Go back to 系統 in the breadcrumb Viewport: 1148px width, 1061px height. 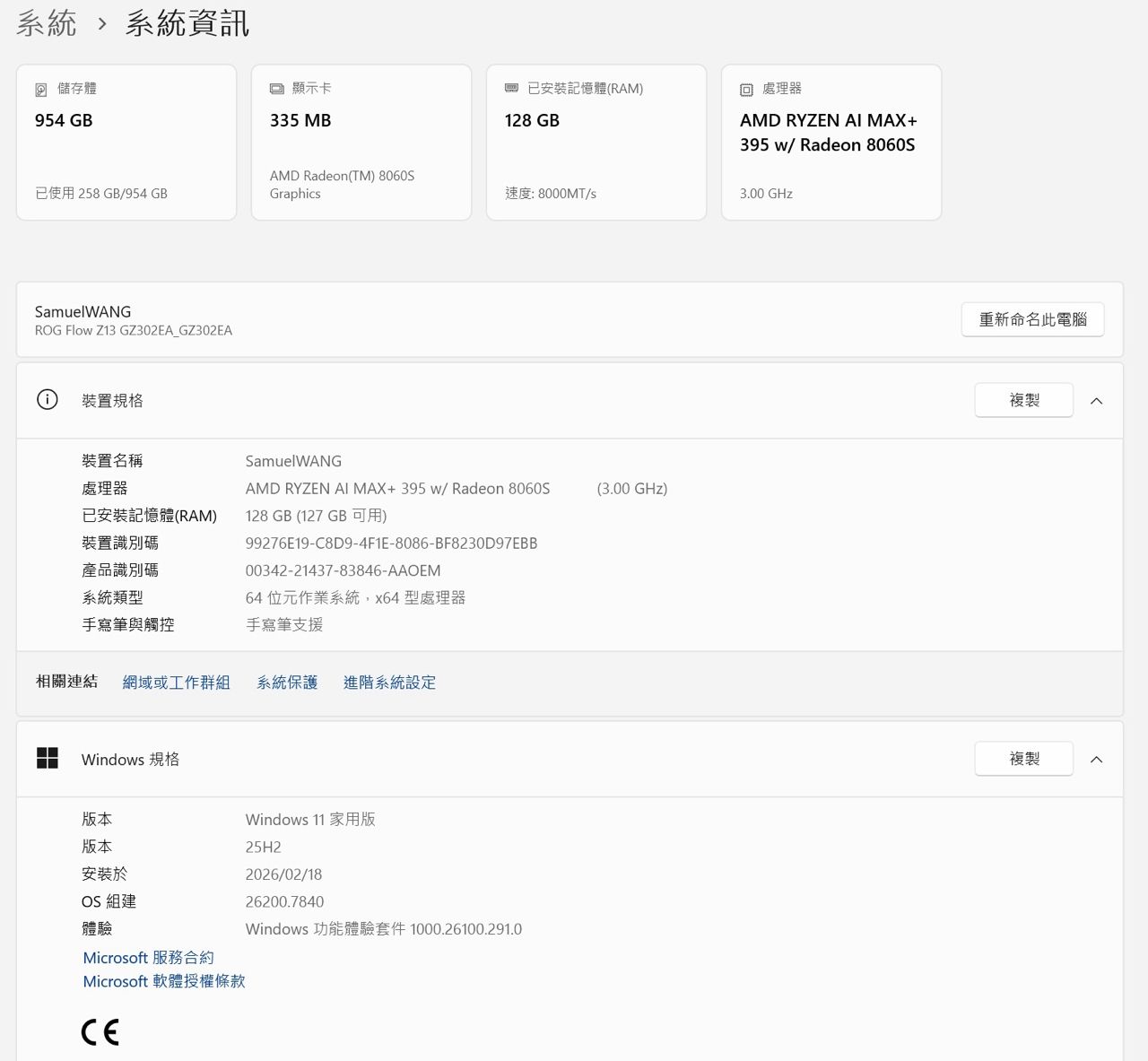click(47, 23)
